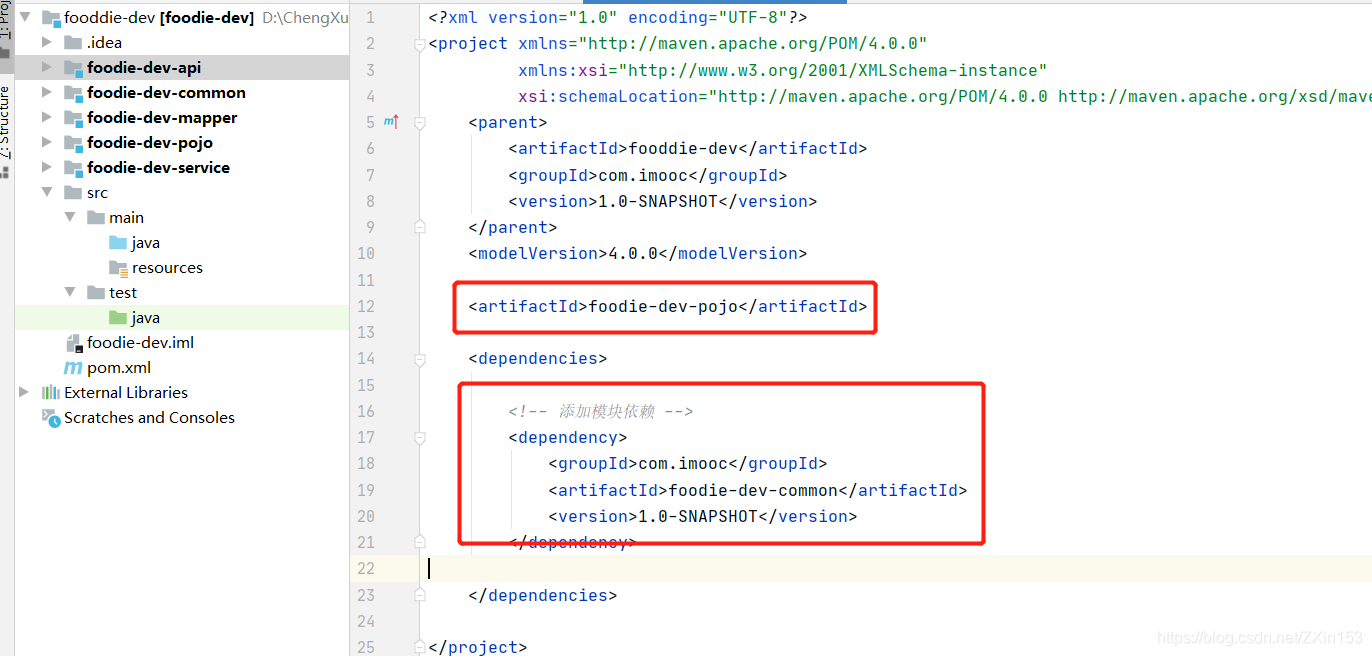The height and width of the screenshot is (656, 1372).
Task: Click fold end marker on line 9
Action: (420, 227)
